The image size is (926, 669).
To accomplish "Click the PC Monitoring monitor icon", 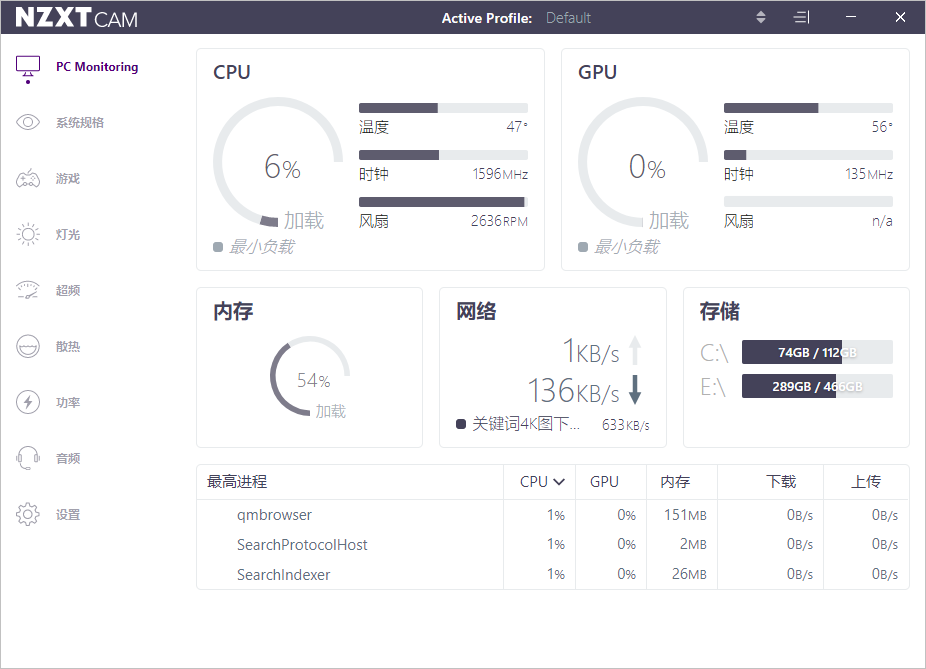I will tap(28, 68).
